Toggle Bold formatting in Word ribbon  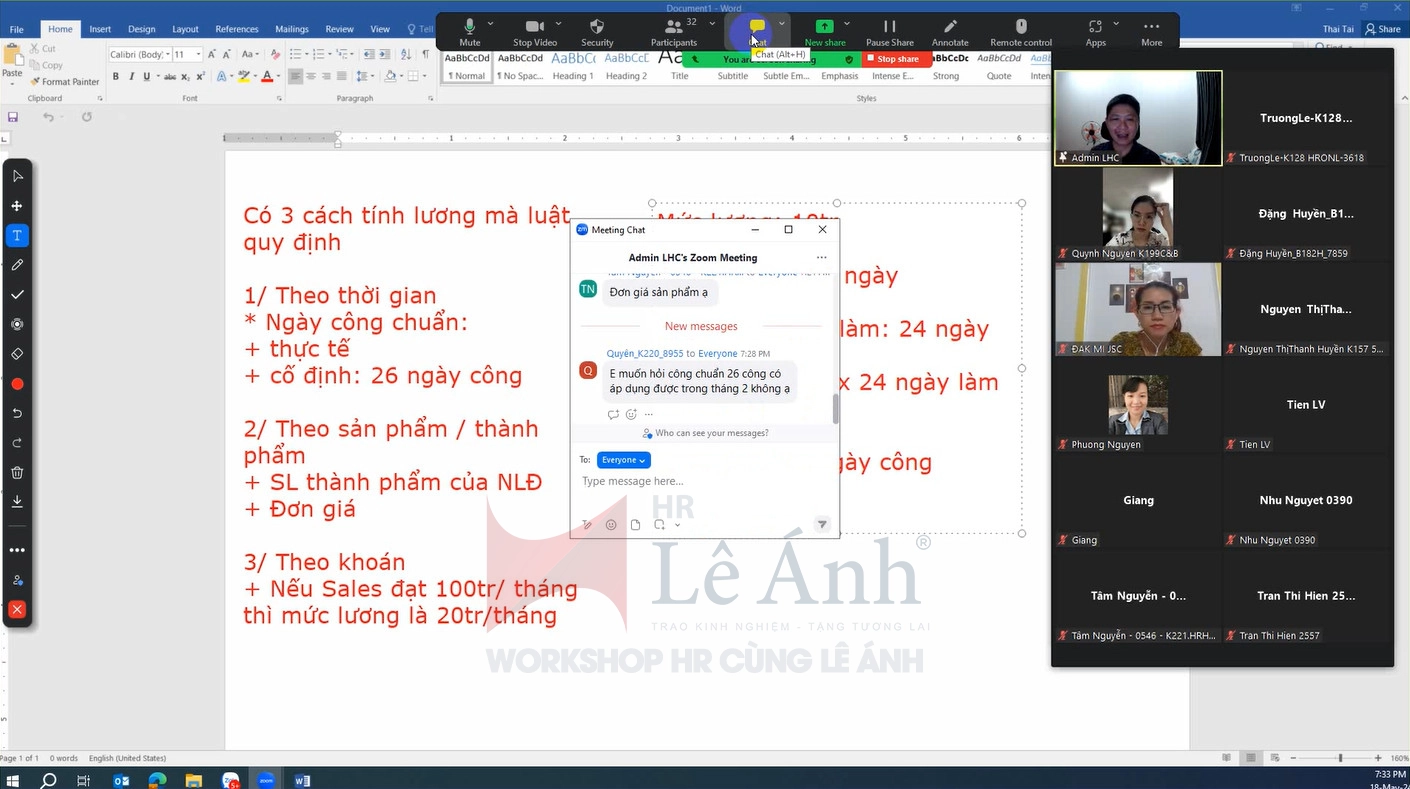116,77
